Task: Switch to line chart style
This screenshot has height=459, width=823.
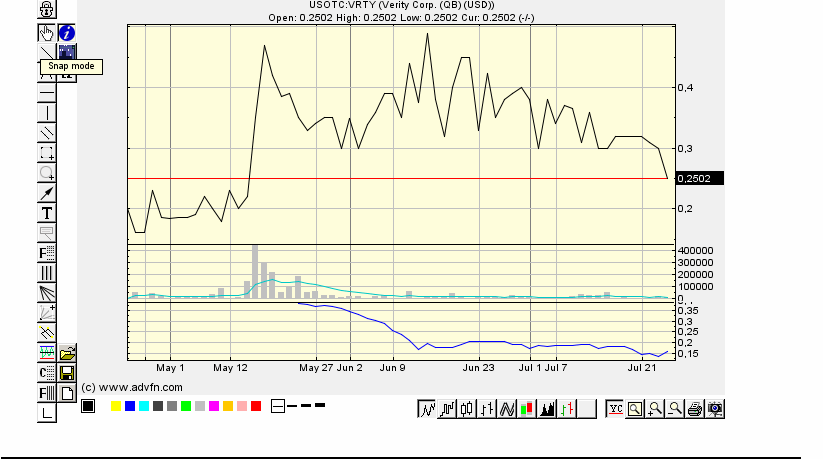Action: pyautogui.click(x=427, y=409)
